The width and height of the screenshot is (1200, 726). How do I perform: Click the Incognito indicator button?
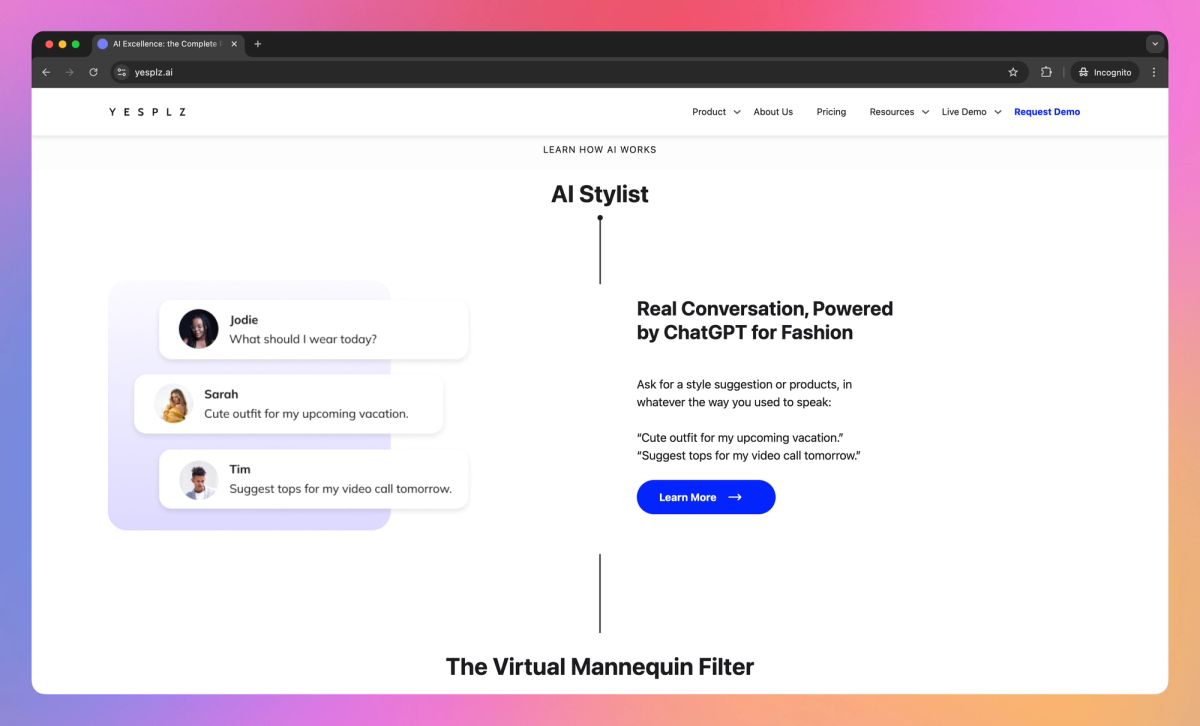tap(1105, 72)
